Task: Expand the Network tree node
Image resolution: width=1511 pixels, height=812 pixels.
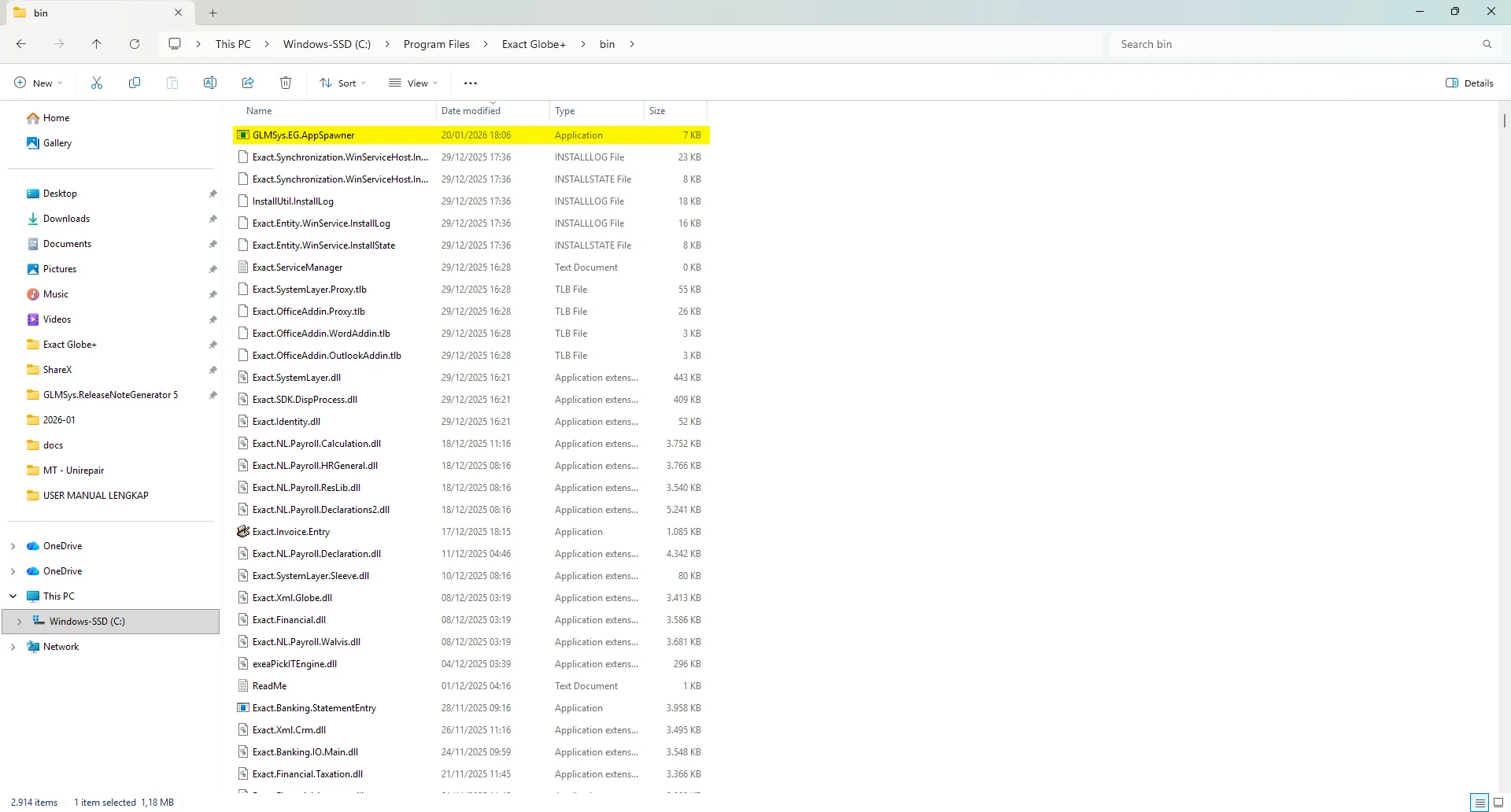Action: click(13, 647)
